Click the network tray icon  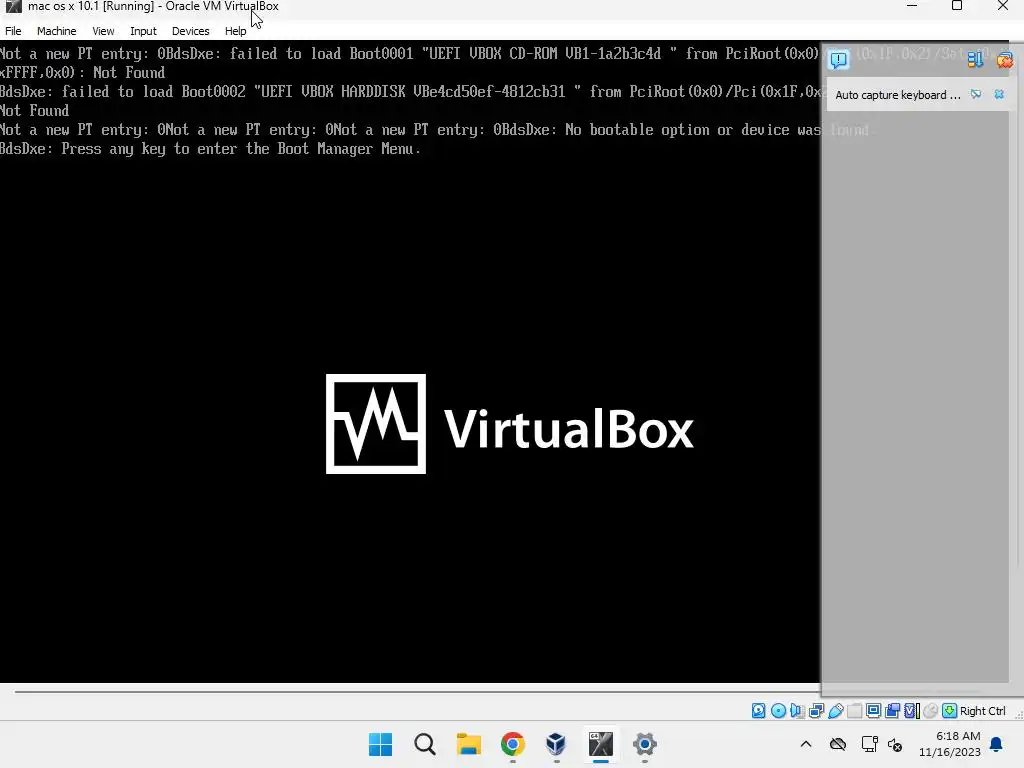[x=869, y=744]
